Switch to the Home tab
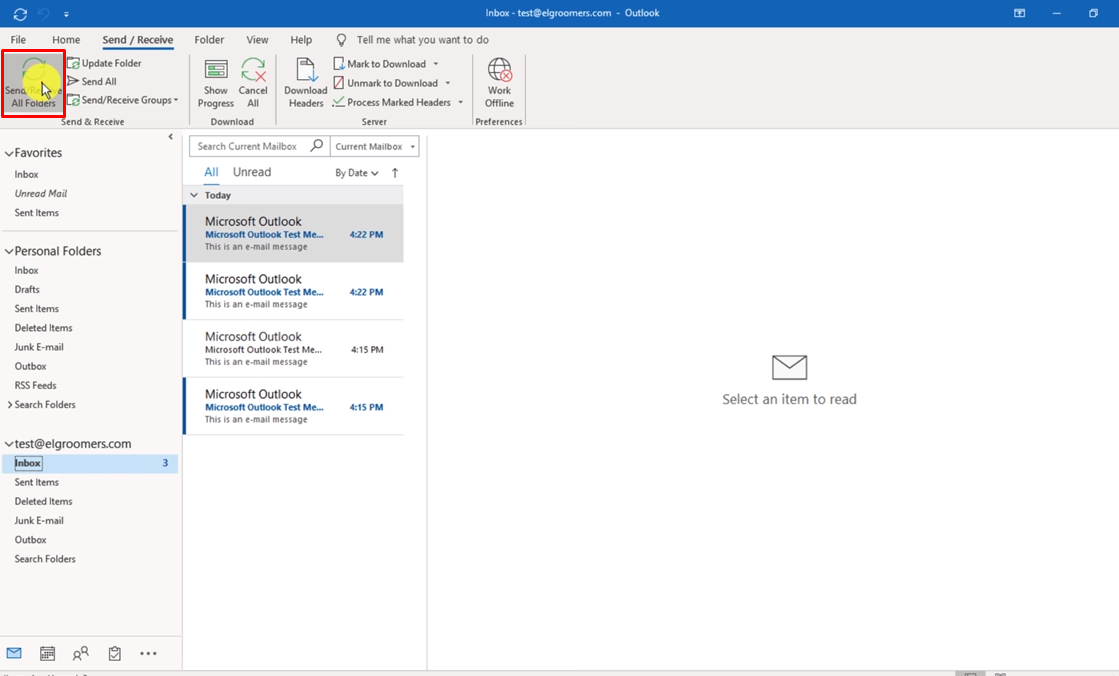The image size is (1119, 676). 66,40
